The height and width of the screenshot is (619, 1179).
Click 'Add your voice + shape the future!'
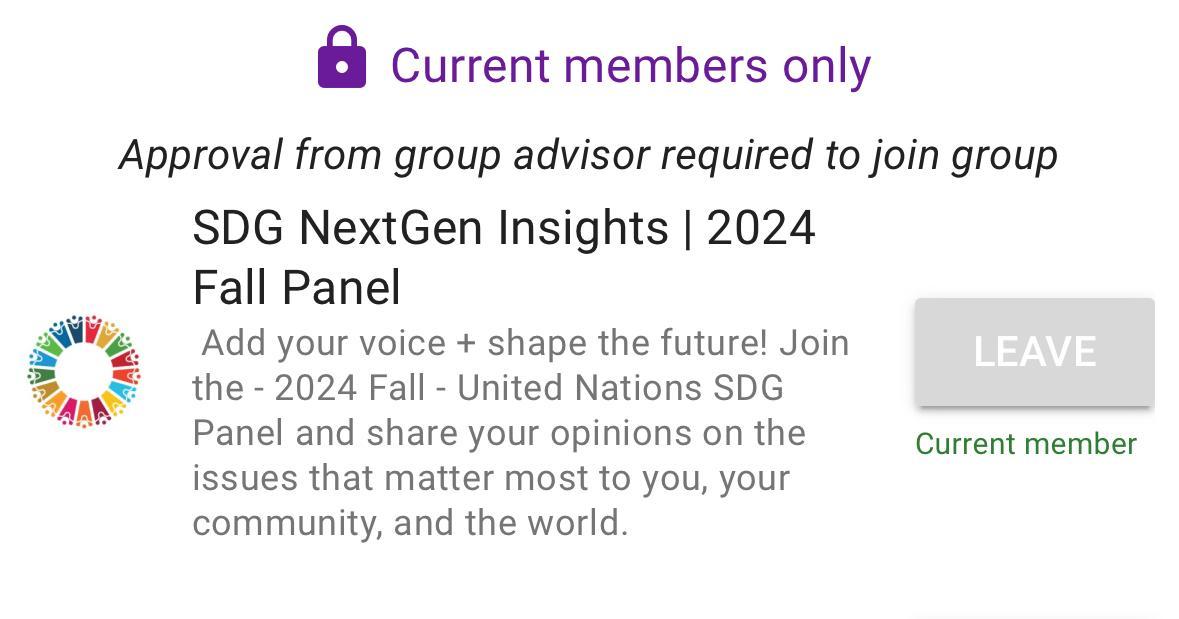pyautogui.click(x=485, y=343)
